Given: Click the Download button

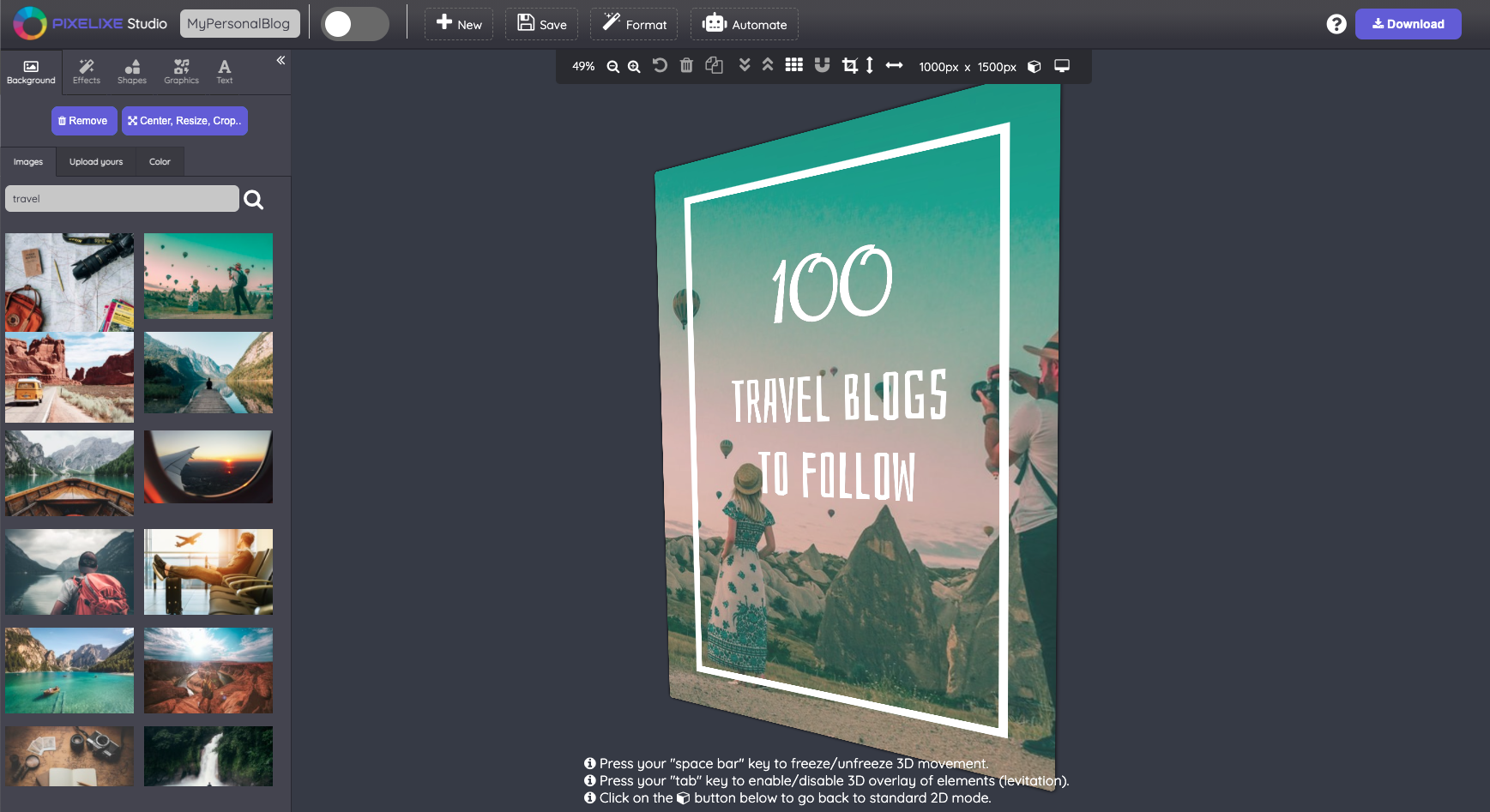Looking at the screenshot, I should pos(1408,24).
